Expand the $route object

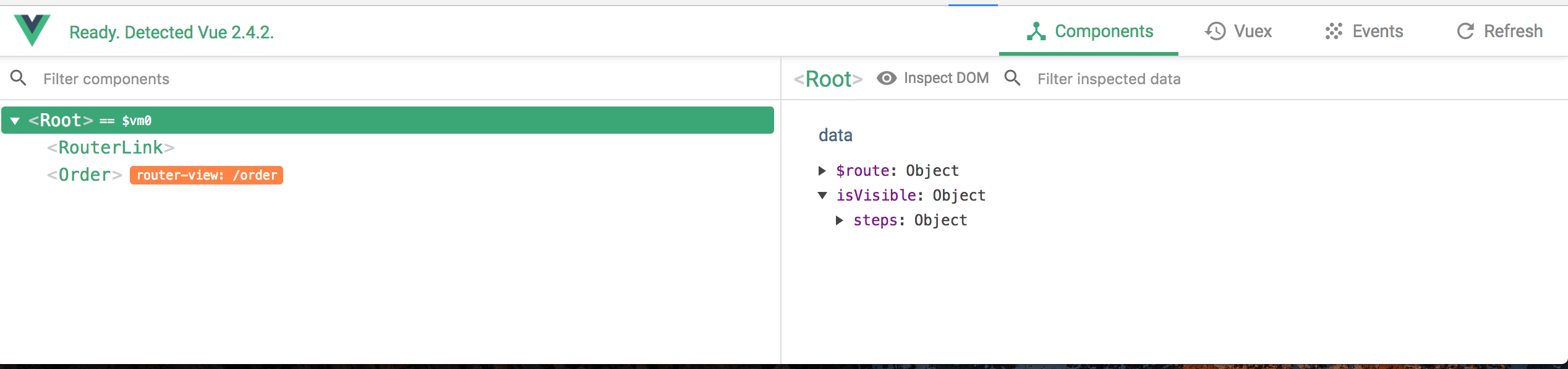[x=822, y=171]
